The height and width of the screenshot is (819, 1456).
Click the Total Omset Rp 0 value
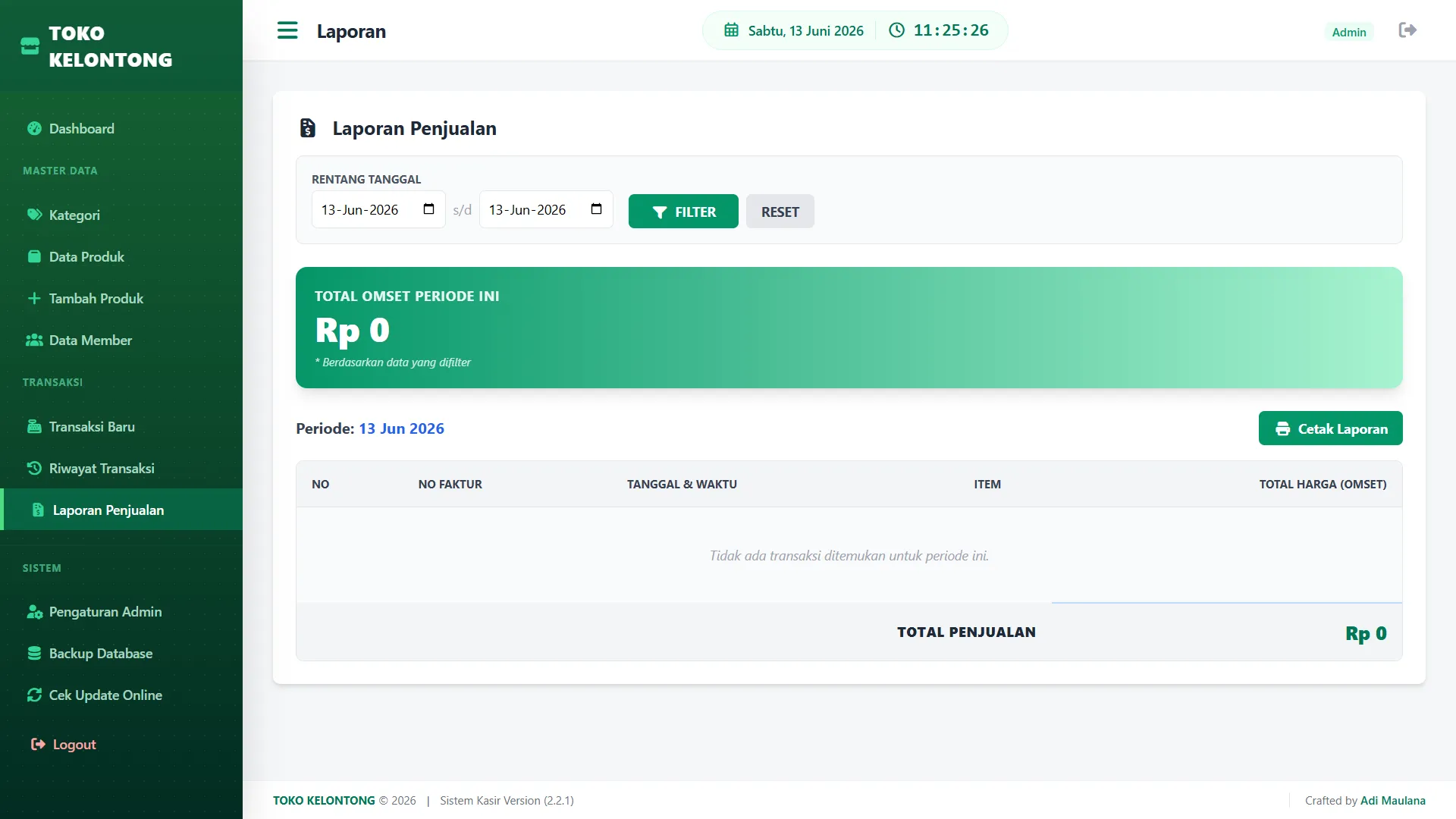pos(353,330)
